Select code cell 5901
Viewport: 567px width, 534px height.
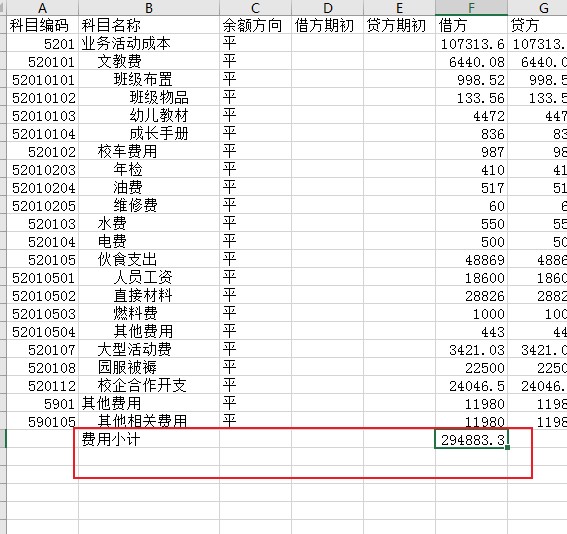42,403
